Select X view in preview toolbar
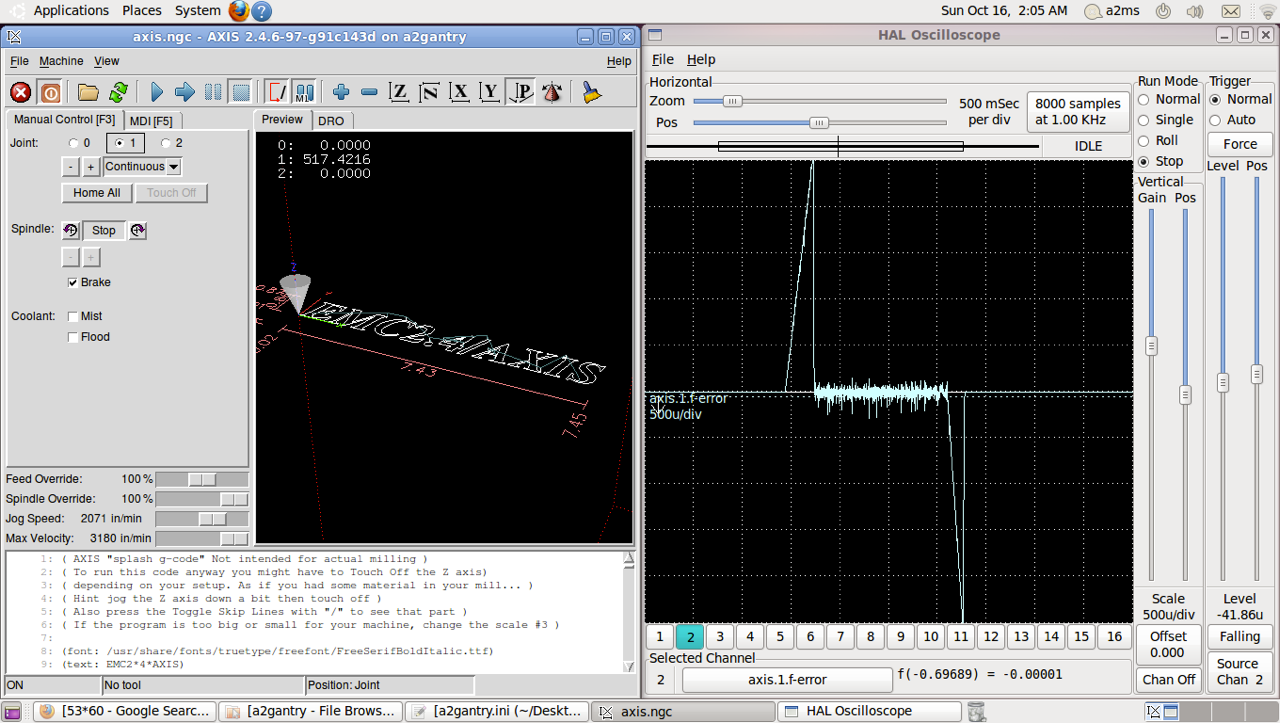 pyautogui.click(x=460, y=92)
